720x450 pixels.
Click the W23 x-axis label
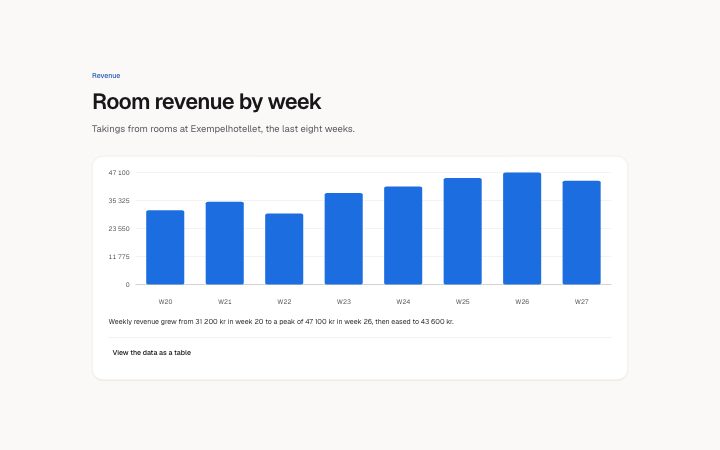[x=343, y=302]
